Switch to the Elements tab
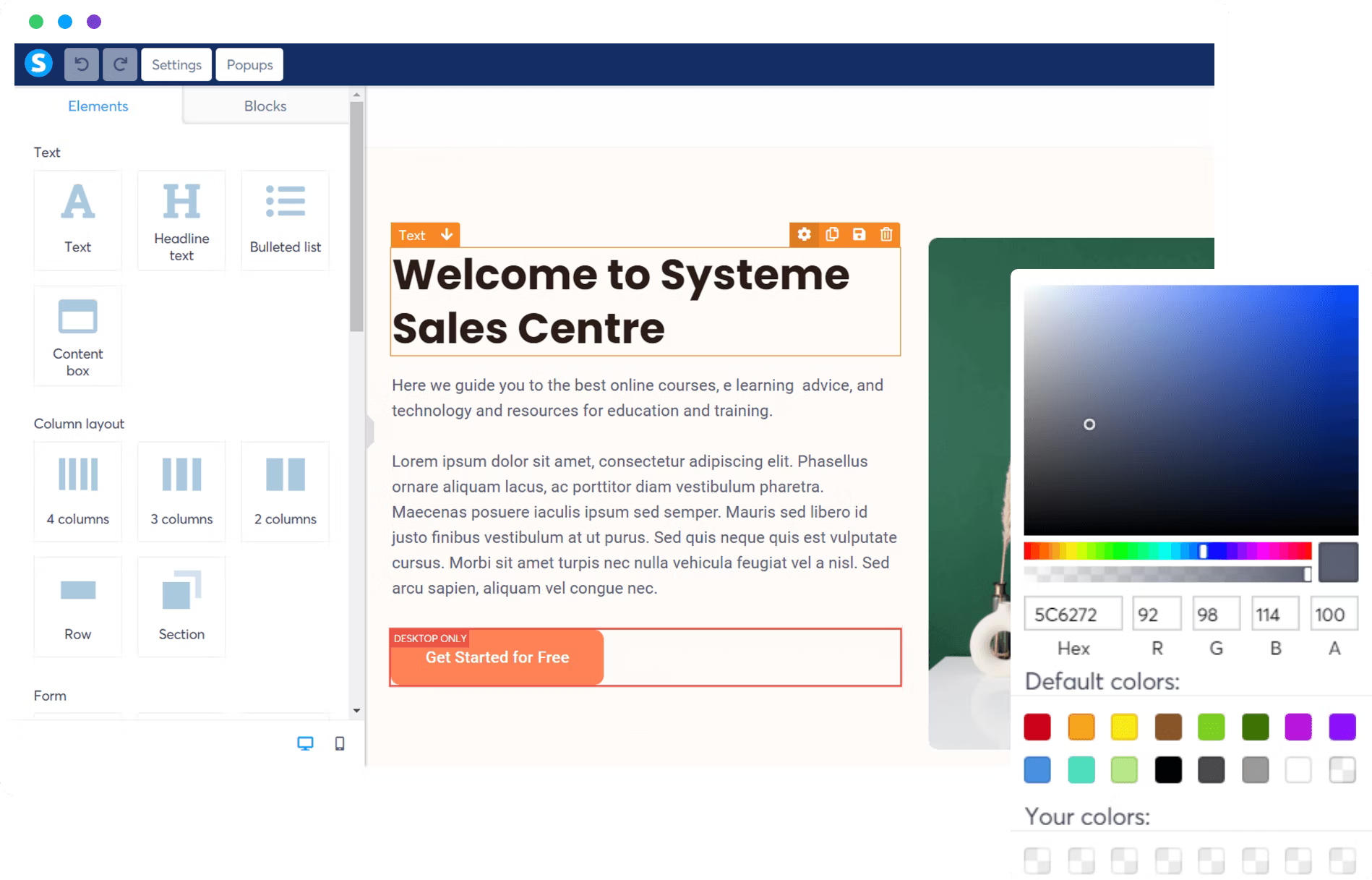 pos(98,106)
